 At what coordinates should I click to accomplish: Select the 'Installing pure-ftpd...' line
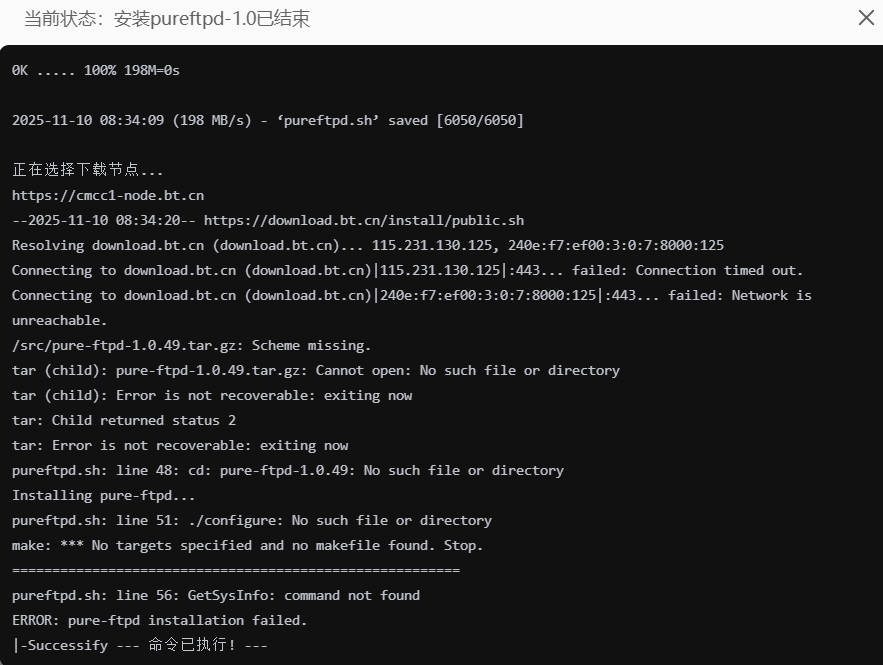pyautogui.click(x=104, y=495)
